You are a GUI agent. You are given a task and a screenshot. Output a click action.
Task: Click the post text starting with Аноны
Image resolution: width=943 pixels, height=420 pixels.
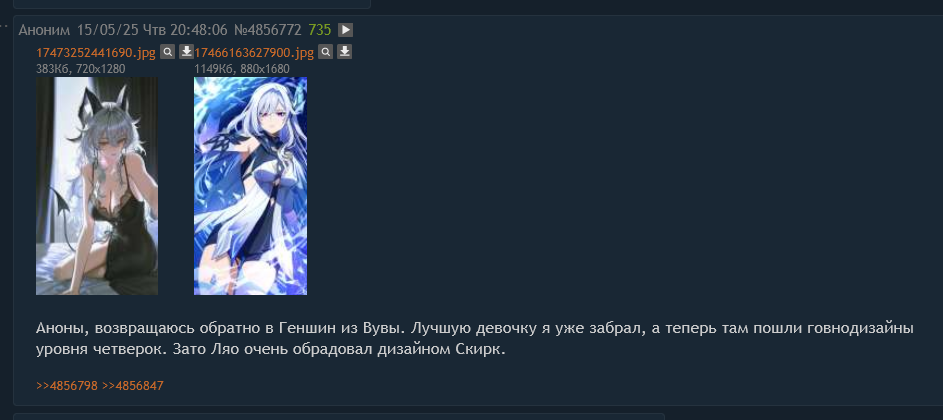click(475, 339)
